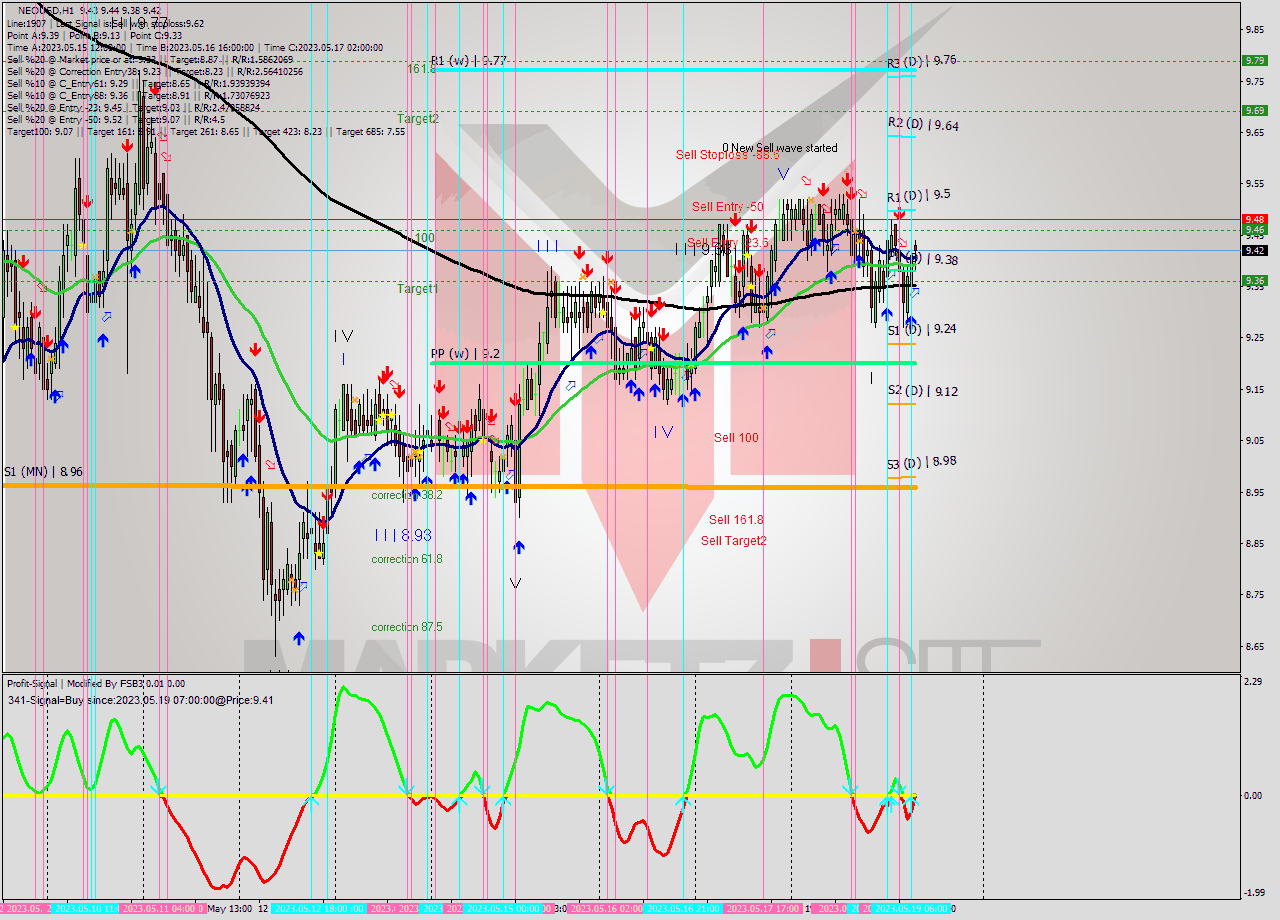Click the green 'Target1' label
The width and height of the screenshot is (1280, 920).
(x=417, y=288)
